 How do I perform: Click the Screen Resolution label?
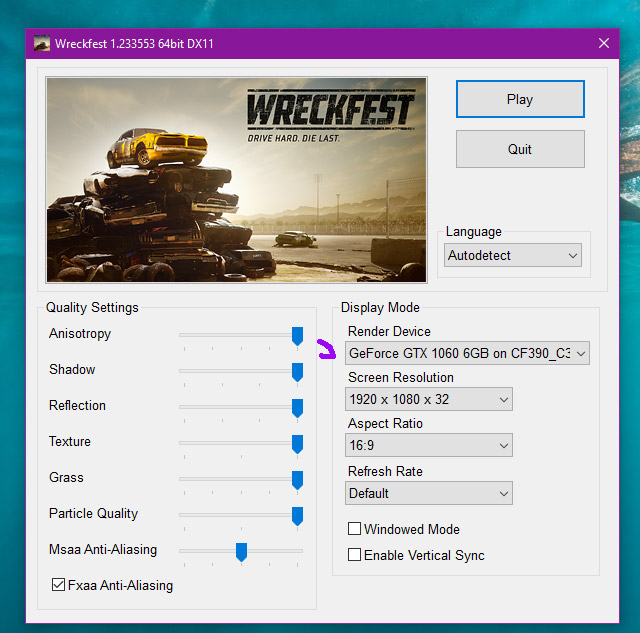[401, 378]
